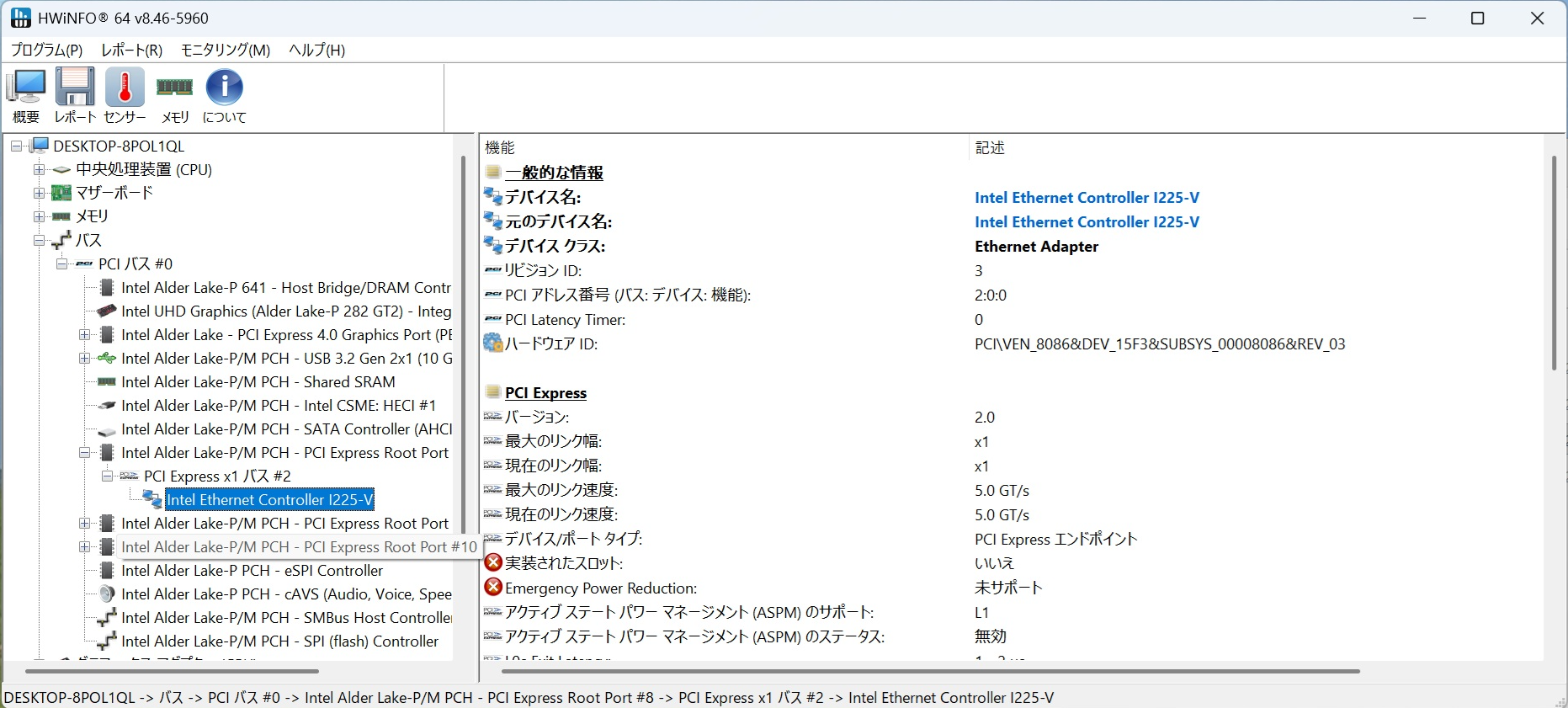Image resolution: width=1568 pixels, height=708 pixels.
Task: Click the デバイス名 value Intel Ethernet Controller I225-V
Action: pyautogui.click(x=1087, y=197)
